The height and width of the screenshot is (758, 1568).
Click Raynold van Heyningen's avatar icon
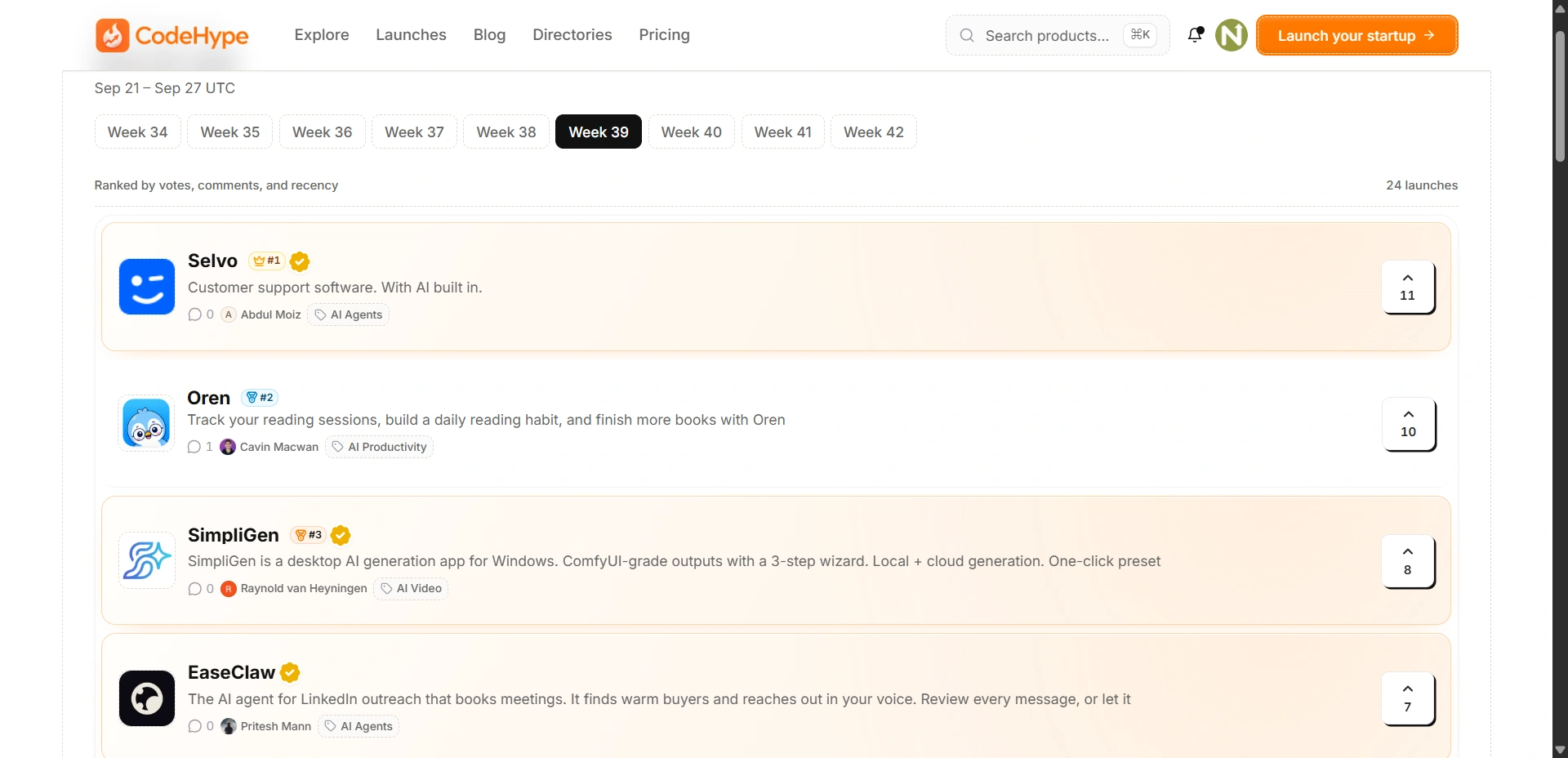229,589
